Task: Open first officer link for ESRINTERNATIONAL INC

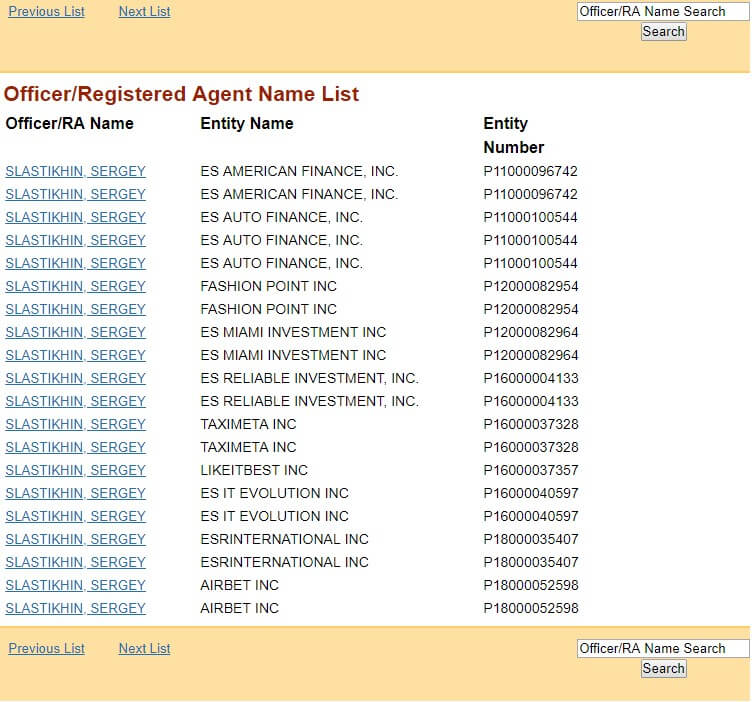Action: click(75, 539)
